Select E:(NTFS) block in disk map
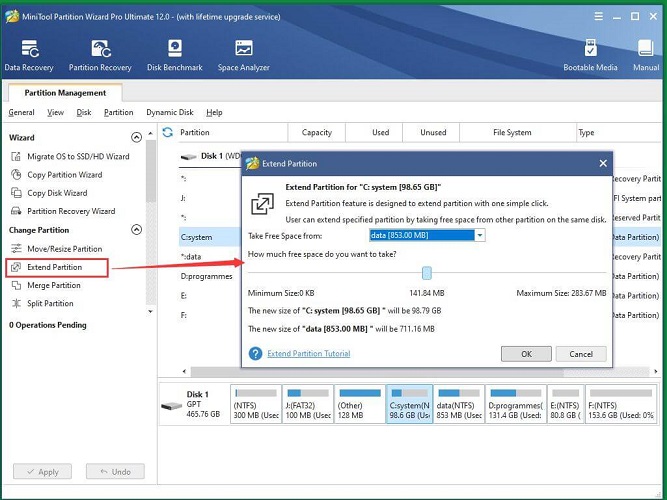This screenshot has height=500, width=667. [566, 404]
